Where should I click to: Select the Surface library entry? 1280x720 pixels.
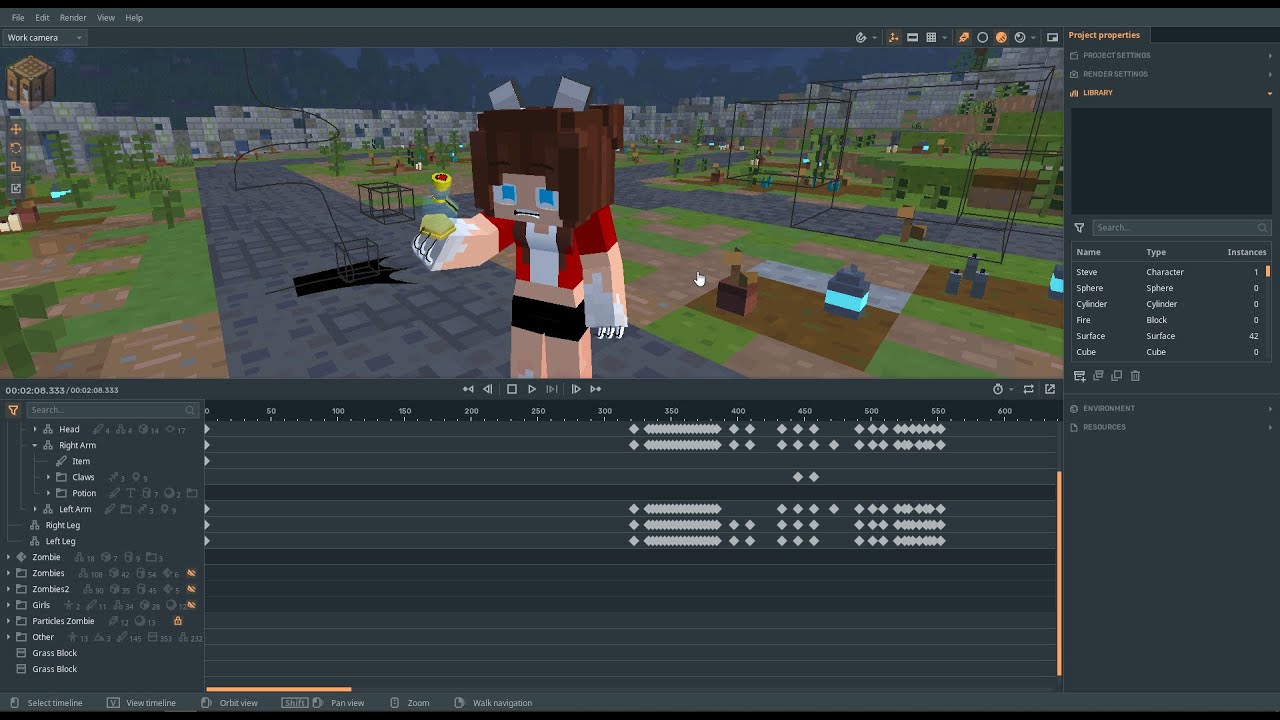tap(1170, 336)
